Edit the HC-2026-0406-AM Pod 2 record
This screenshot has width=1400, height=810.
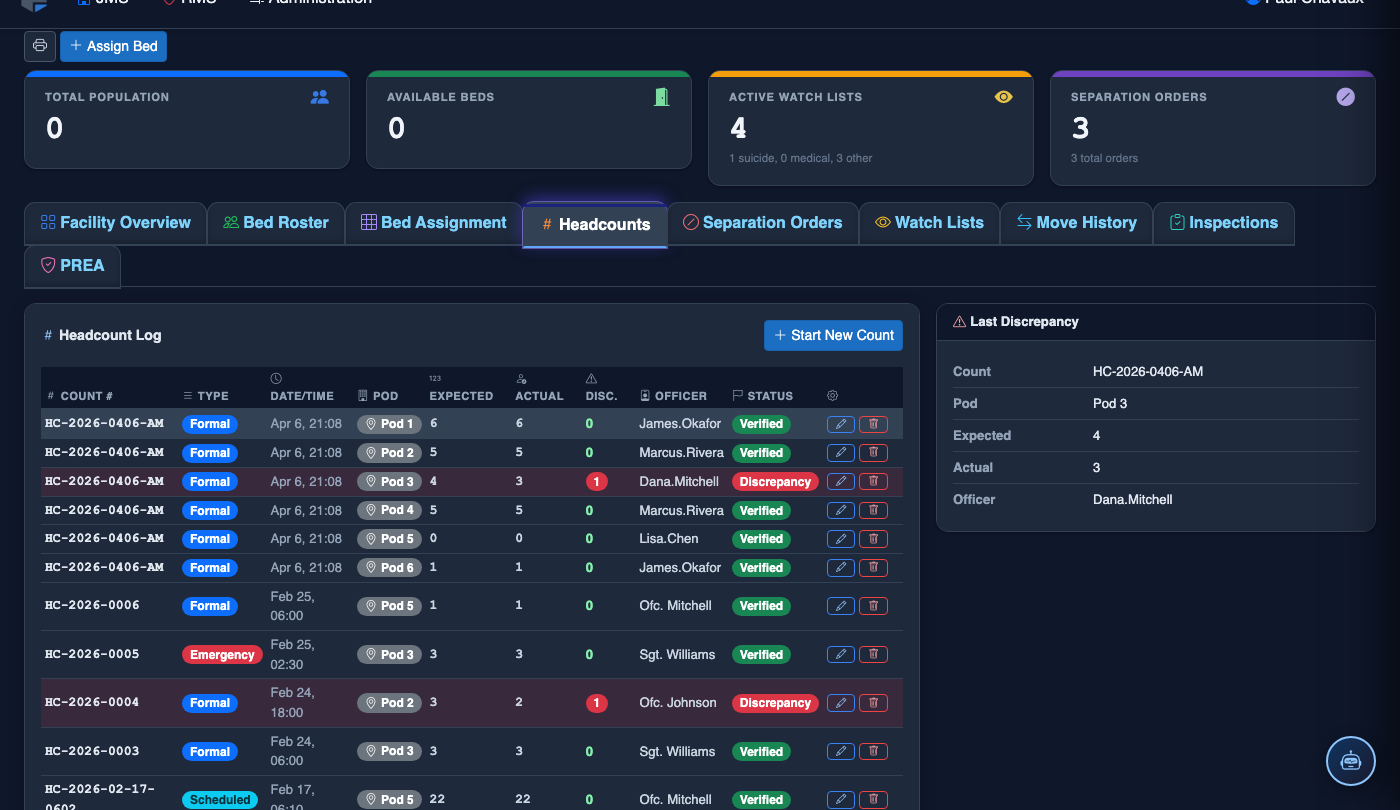point(841,453)
